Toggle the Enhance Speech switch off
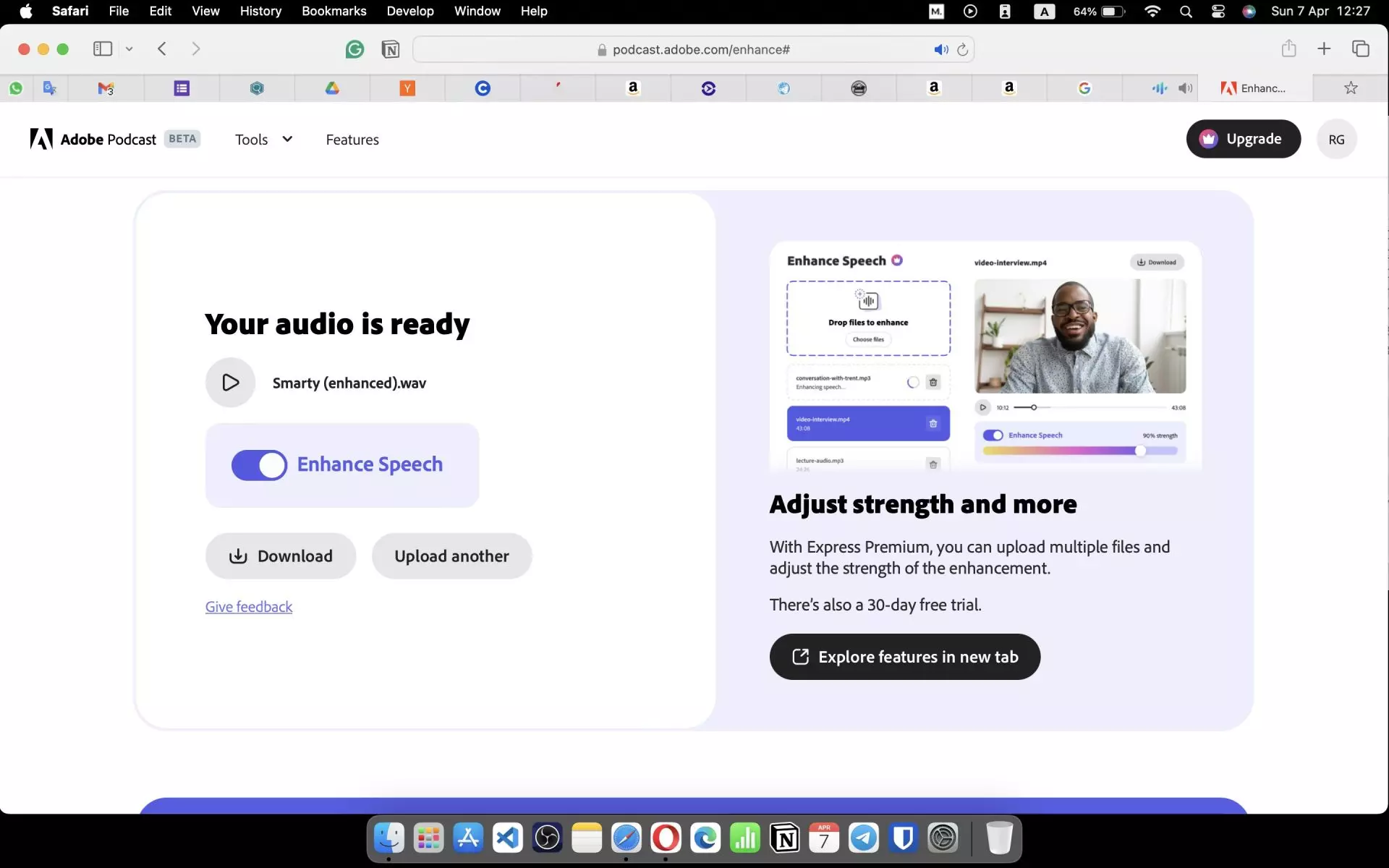 [259, 465]
